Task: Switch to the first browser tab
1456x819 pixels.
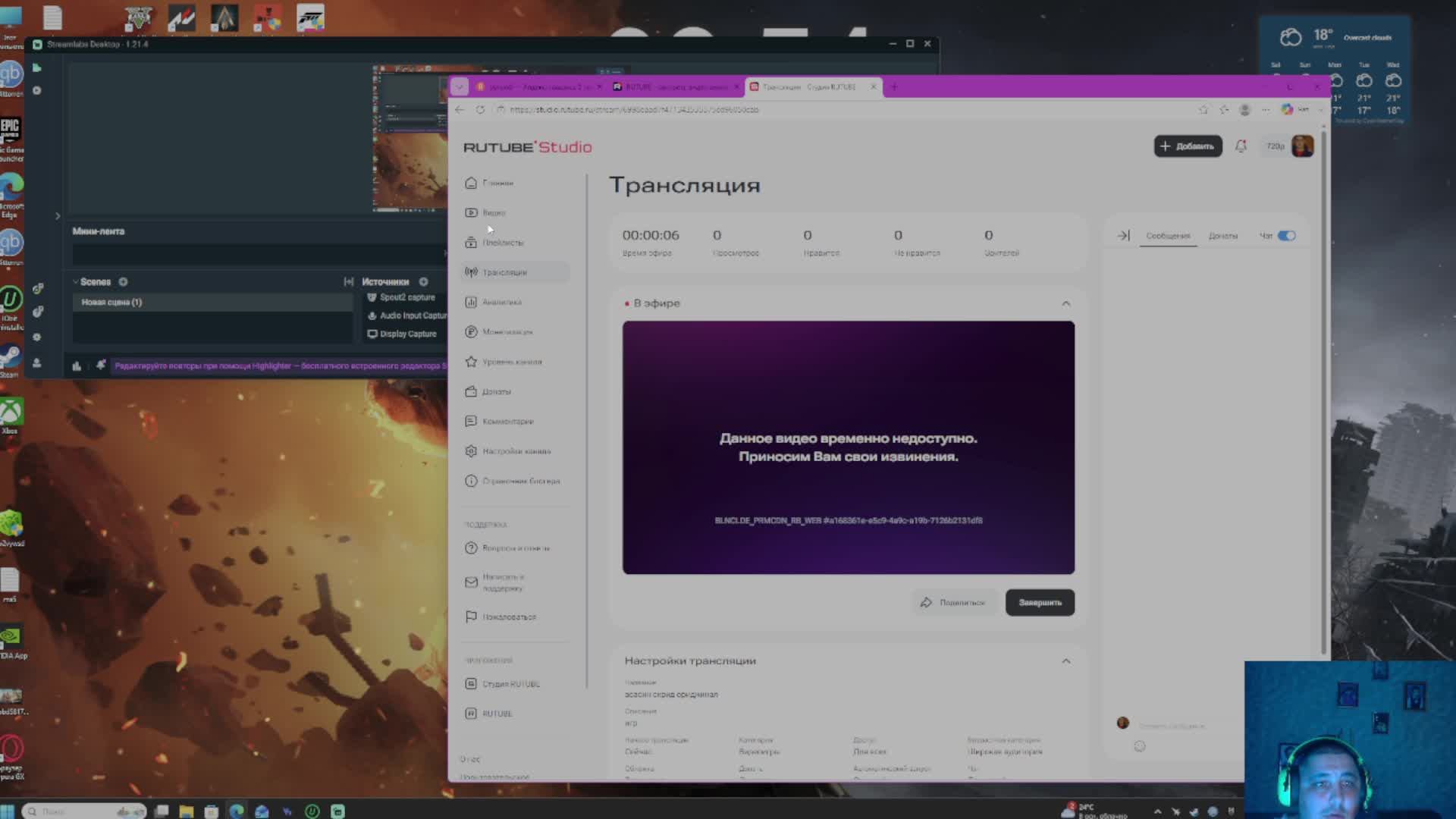Action: click(538, 87)
